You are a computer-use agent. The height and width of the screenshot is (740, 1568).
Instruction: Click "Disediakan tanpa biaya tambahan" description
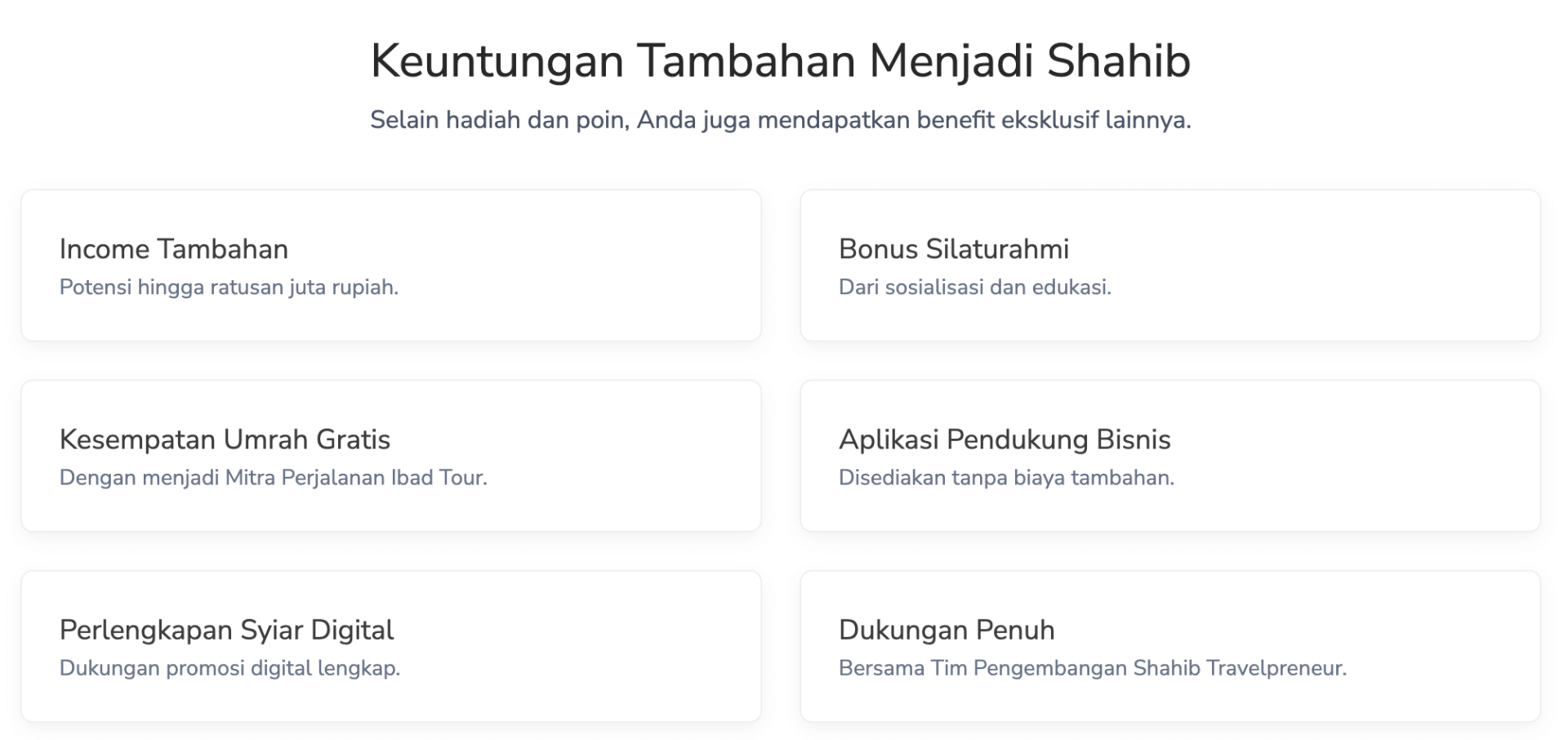click(x=1006, y=478)
